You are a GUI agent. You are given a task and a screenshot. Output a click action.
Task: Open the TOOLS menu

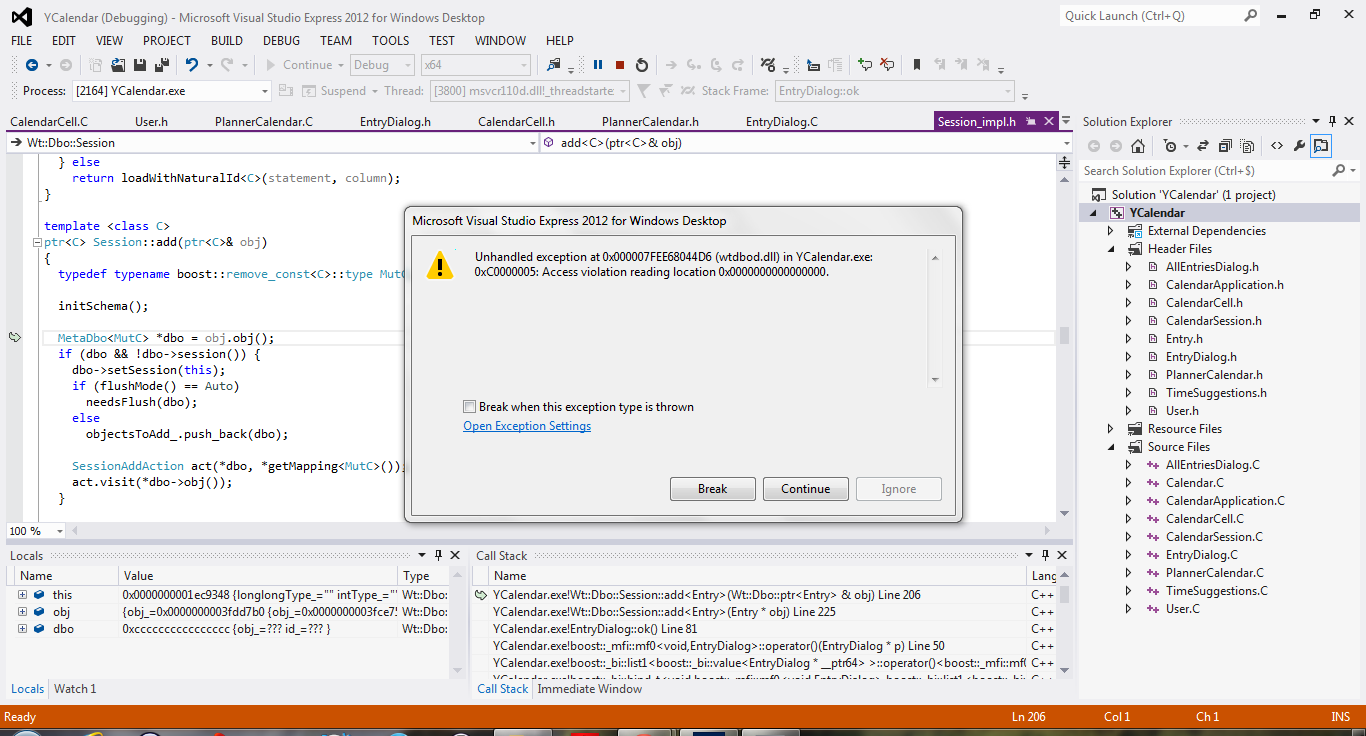click(x=391, y=41)
